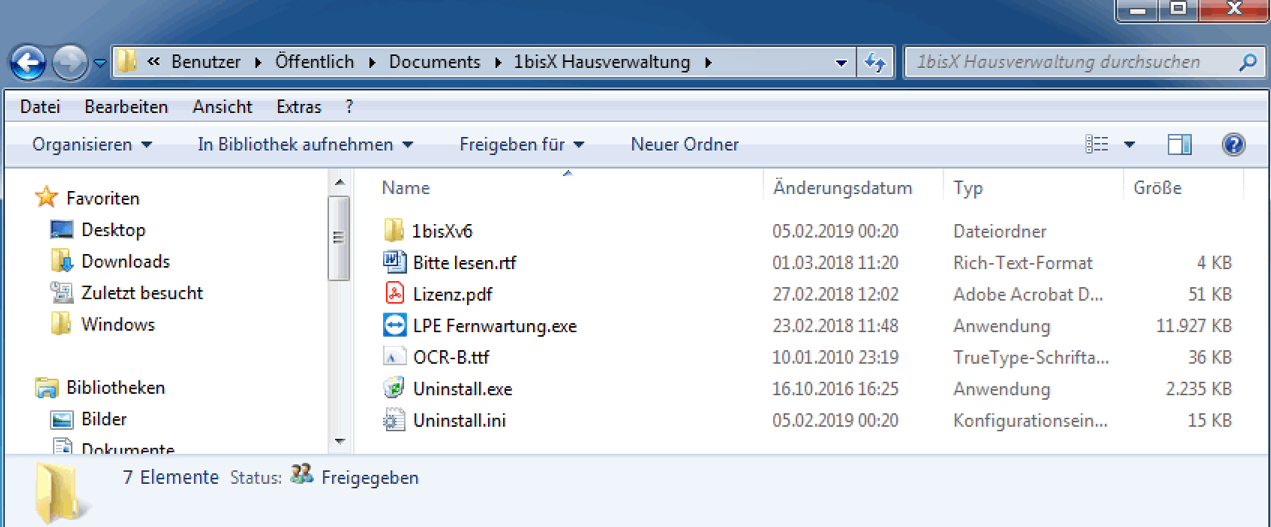Open the Freigeben für dropdown

point(521,145)
